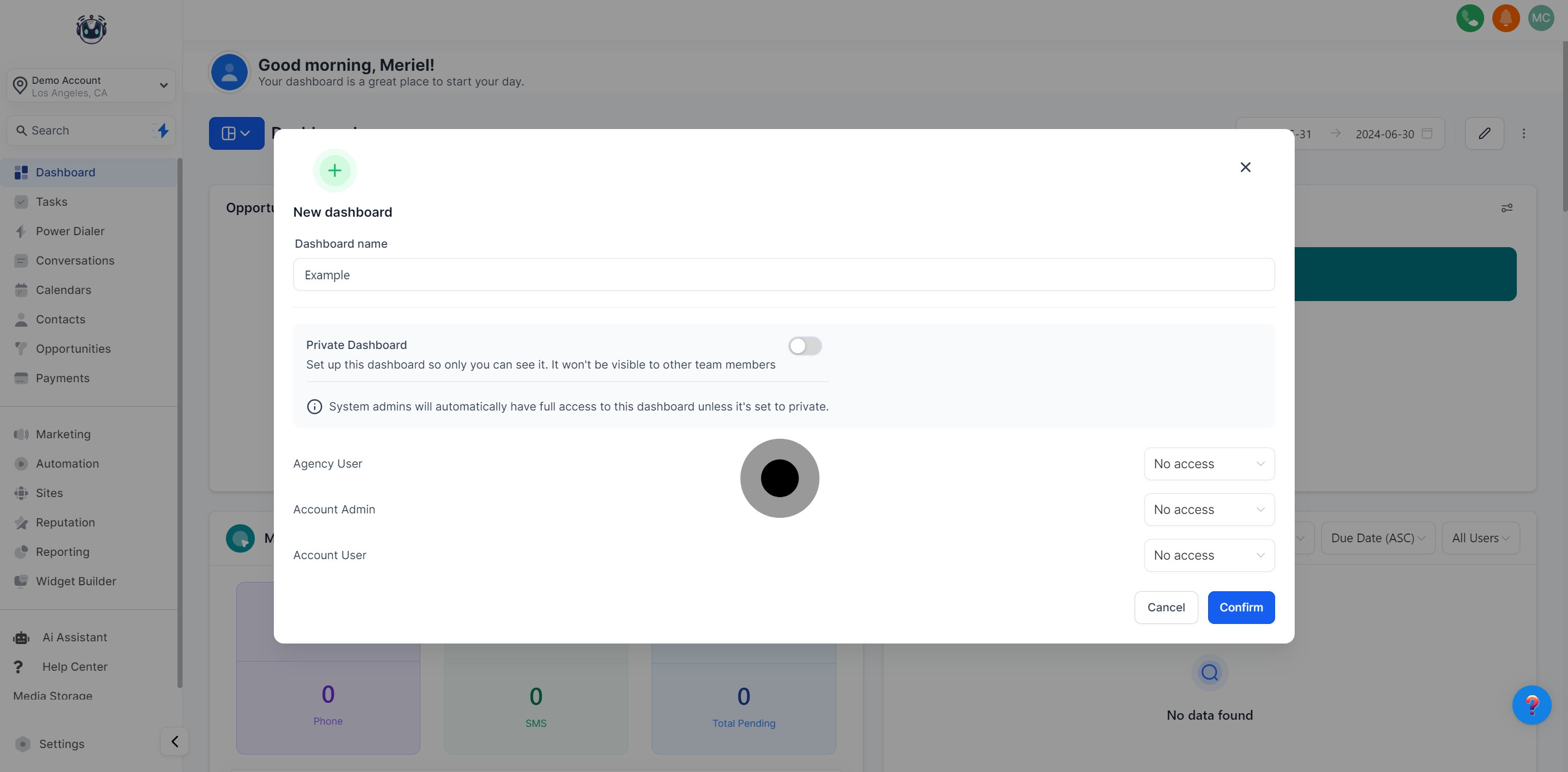Screen dimensions: 1568x772
Task: Open the MC user avatar
Action: pos(1541,17)
